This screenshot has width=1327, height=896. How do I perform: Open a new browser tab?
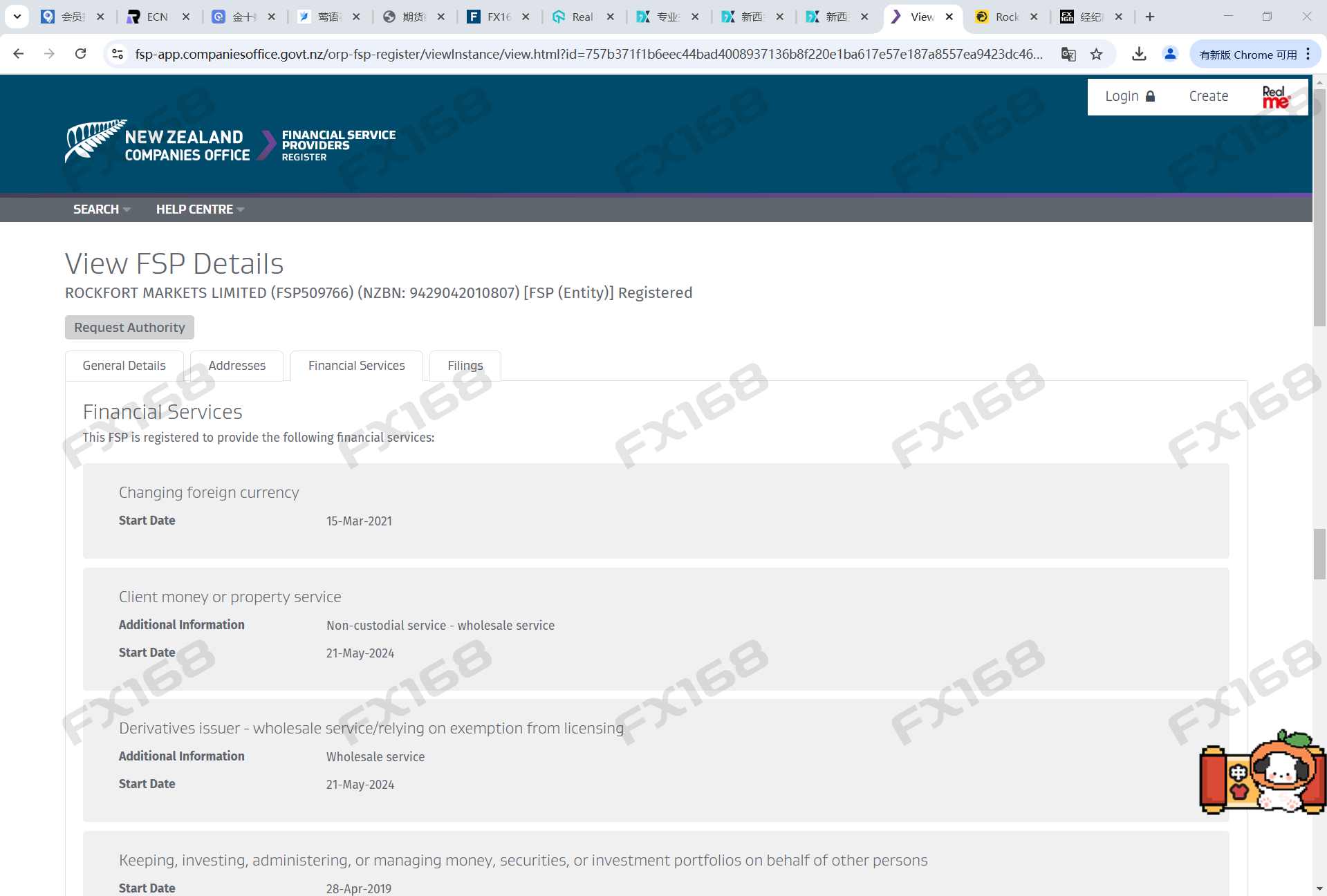1150,17
